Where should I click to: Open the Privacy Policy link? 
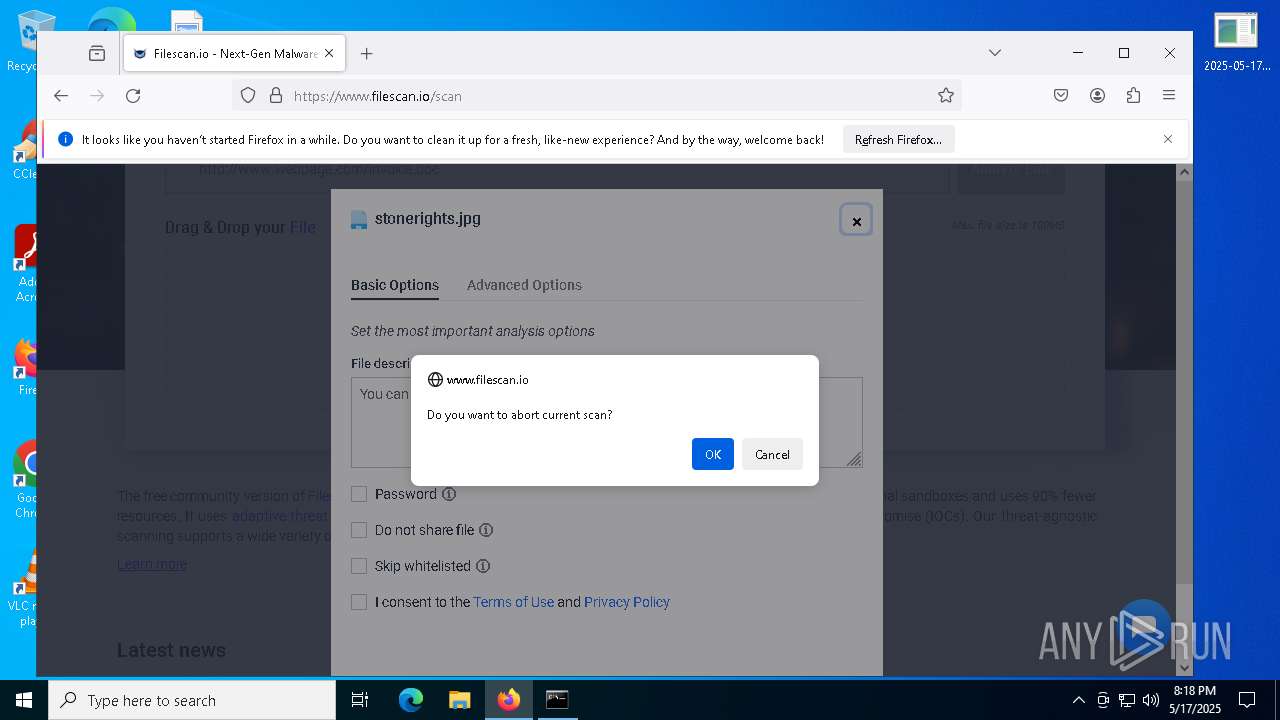point(627,602)
